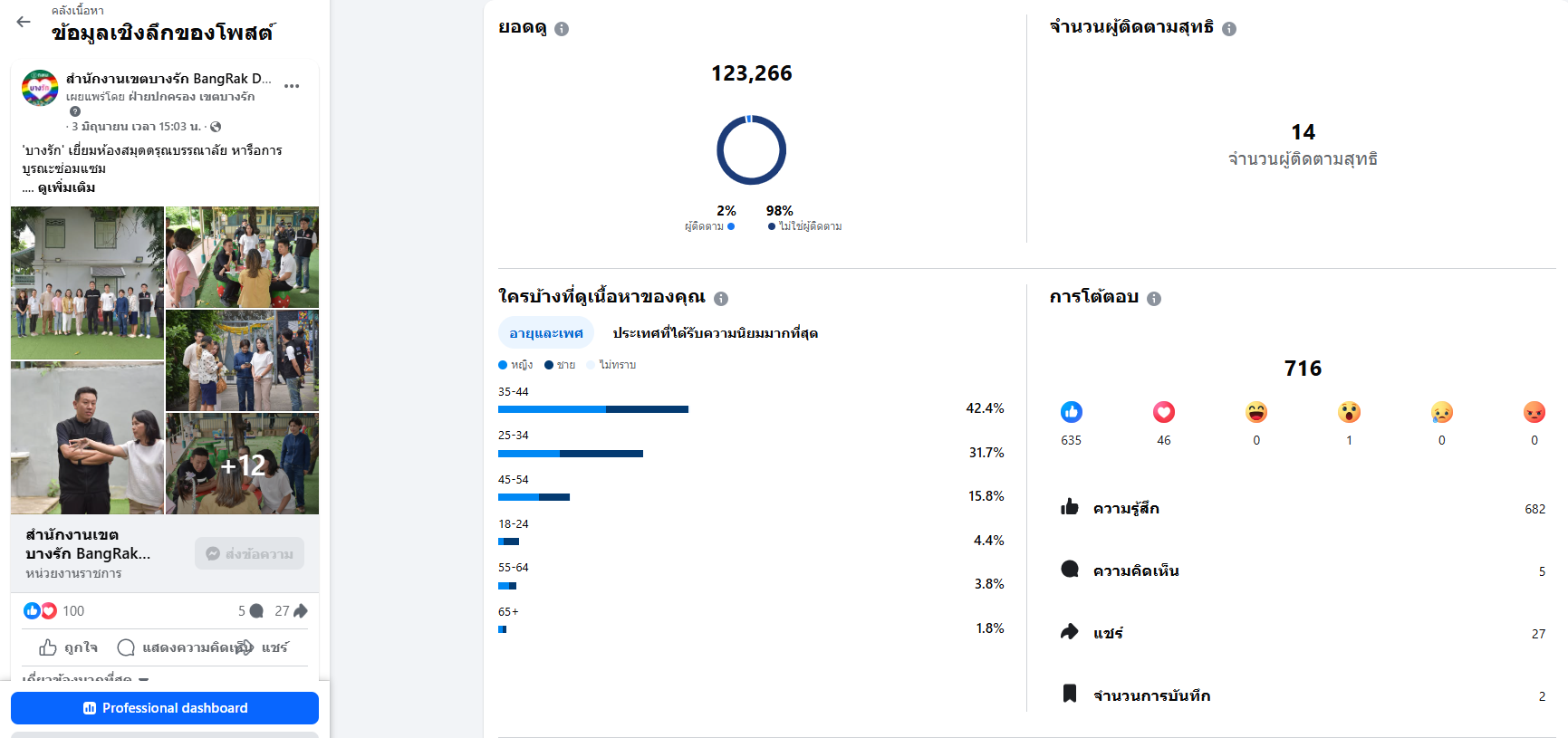Click the Wow reaction emoji icon
1568x738 pixels.
coord(1349,412)
